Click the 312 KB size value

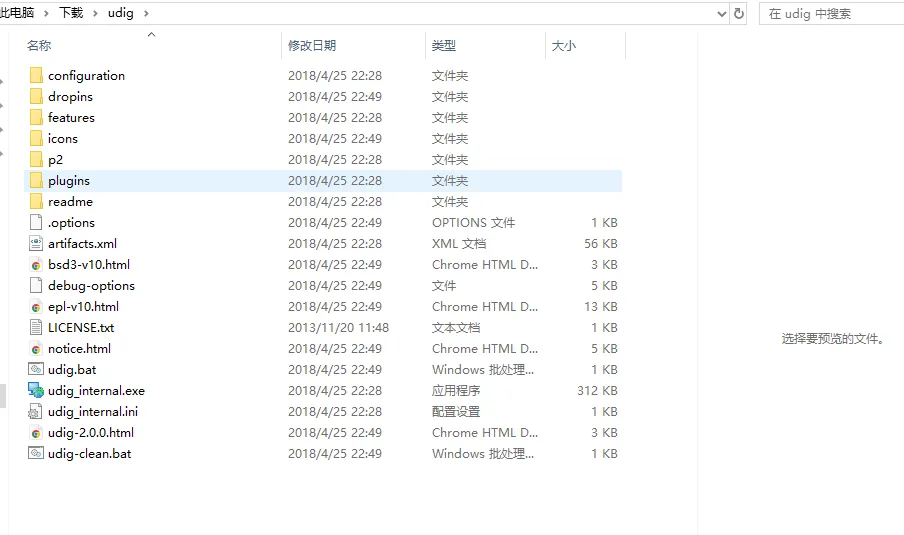pyautogui.click(x=597, y=390)
